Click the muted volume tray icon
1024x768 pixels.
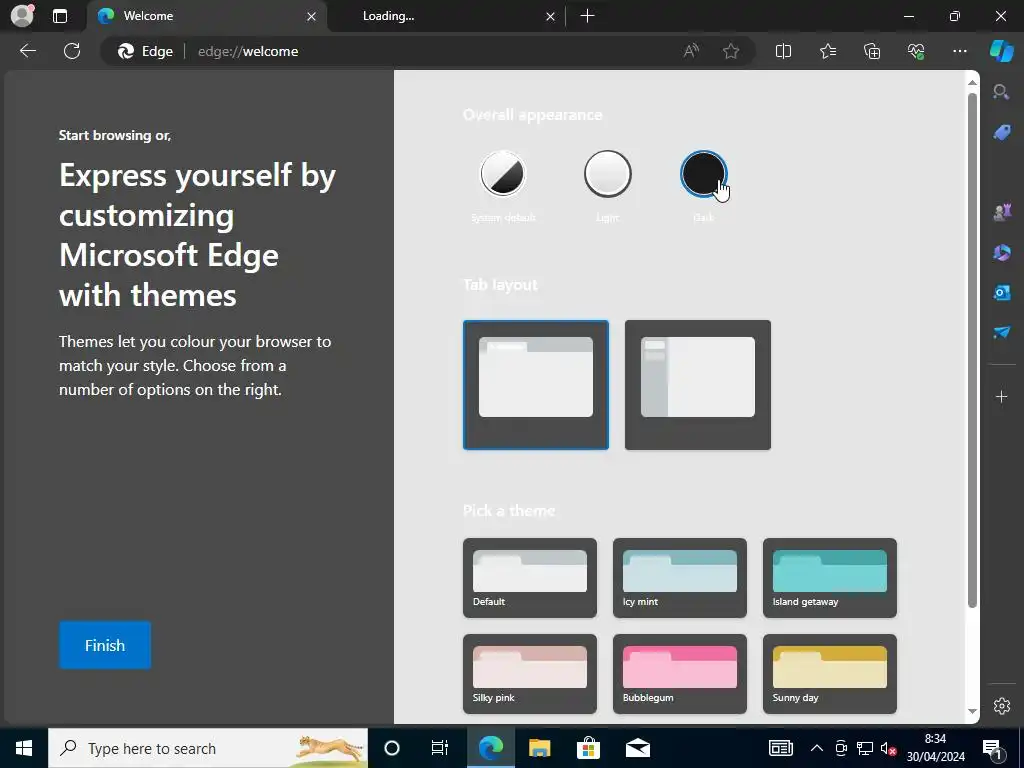pos(888,748)
